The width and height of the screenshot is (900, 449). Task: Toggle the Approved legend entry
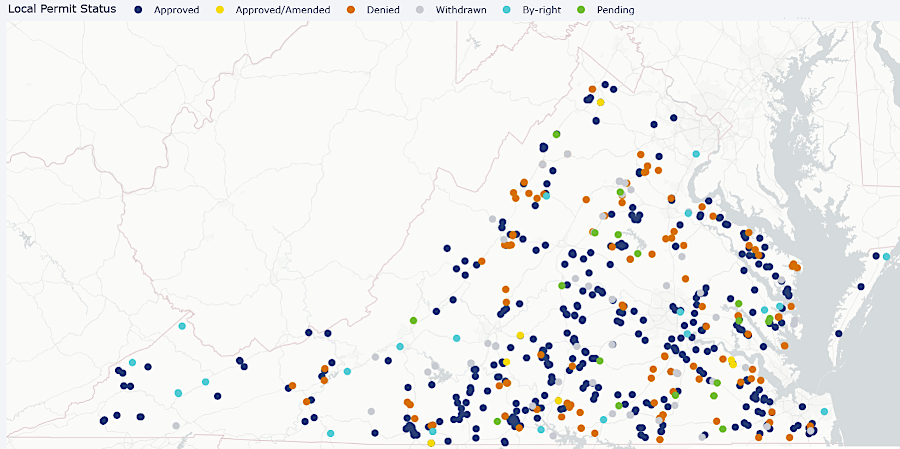click(x=168, y=10)
